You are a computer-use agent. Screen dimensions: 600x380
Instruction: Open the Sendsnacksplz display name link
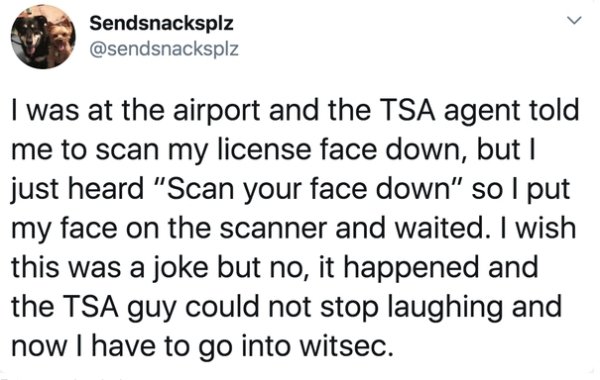(x=161, y=23)
